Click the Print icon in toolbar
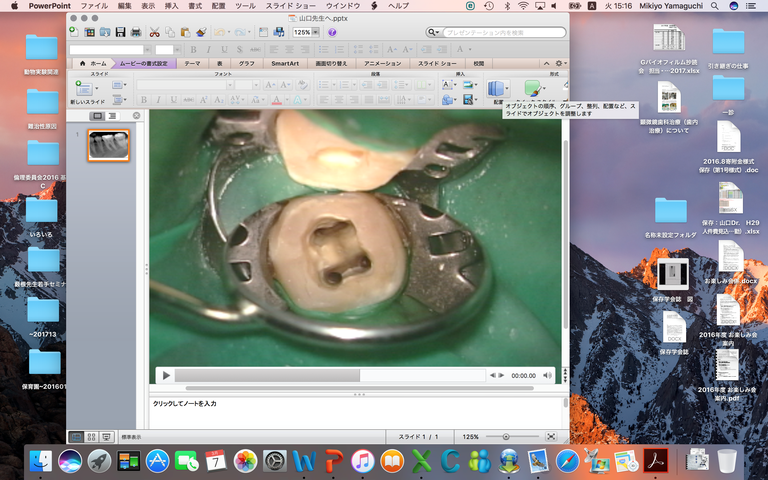Screen dimensions: 768x480 coord(135,32)
